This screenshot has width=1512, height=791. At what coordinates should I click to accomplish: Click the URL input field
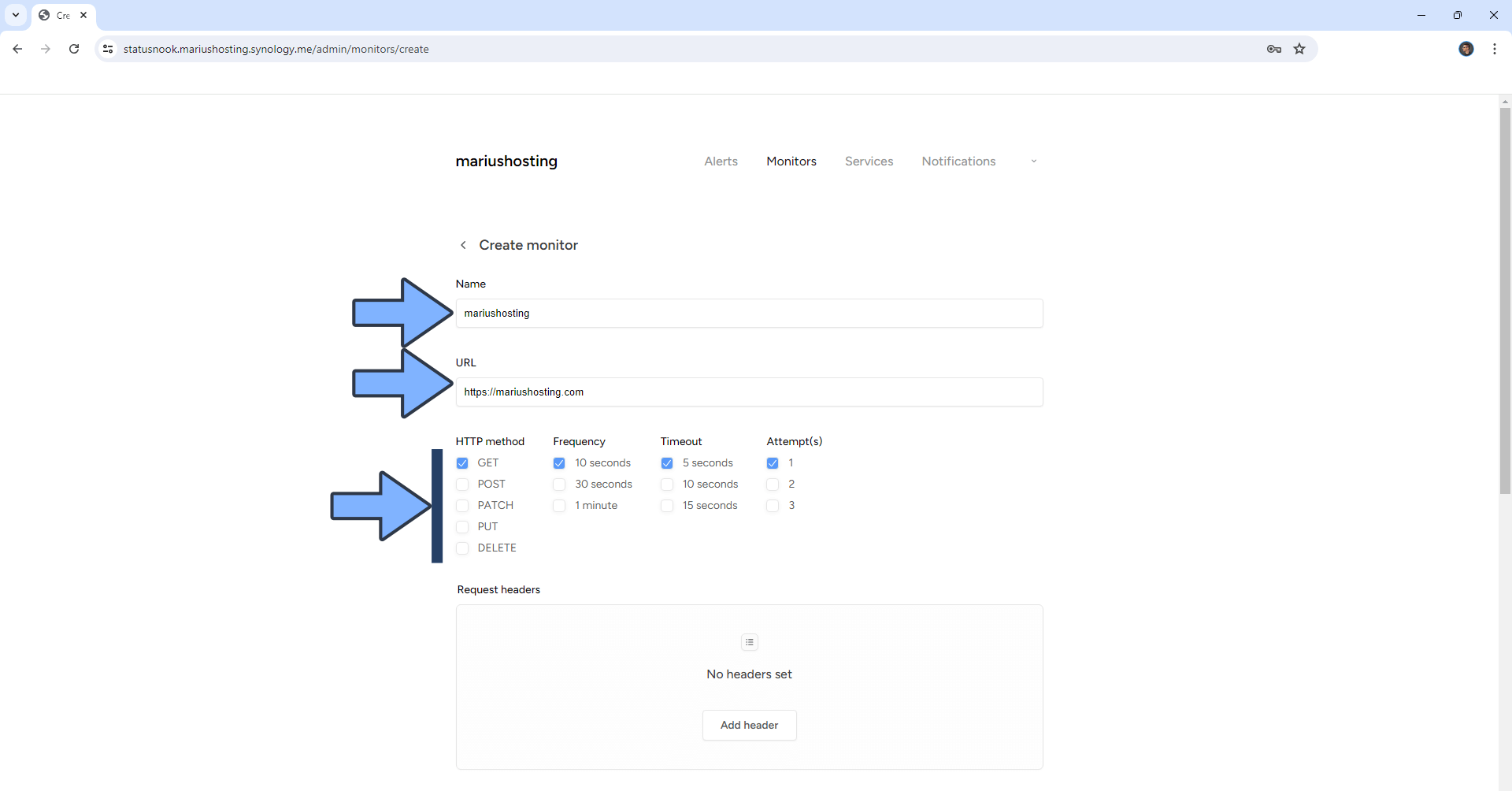[749, 392]
